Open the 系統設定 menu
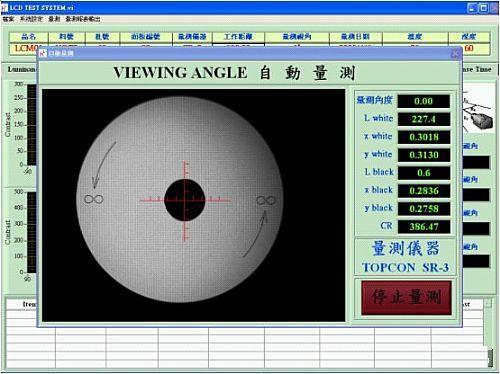 pyautogui.click(x=31, y=19)
